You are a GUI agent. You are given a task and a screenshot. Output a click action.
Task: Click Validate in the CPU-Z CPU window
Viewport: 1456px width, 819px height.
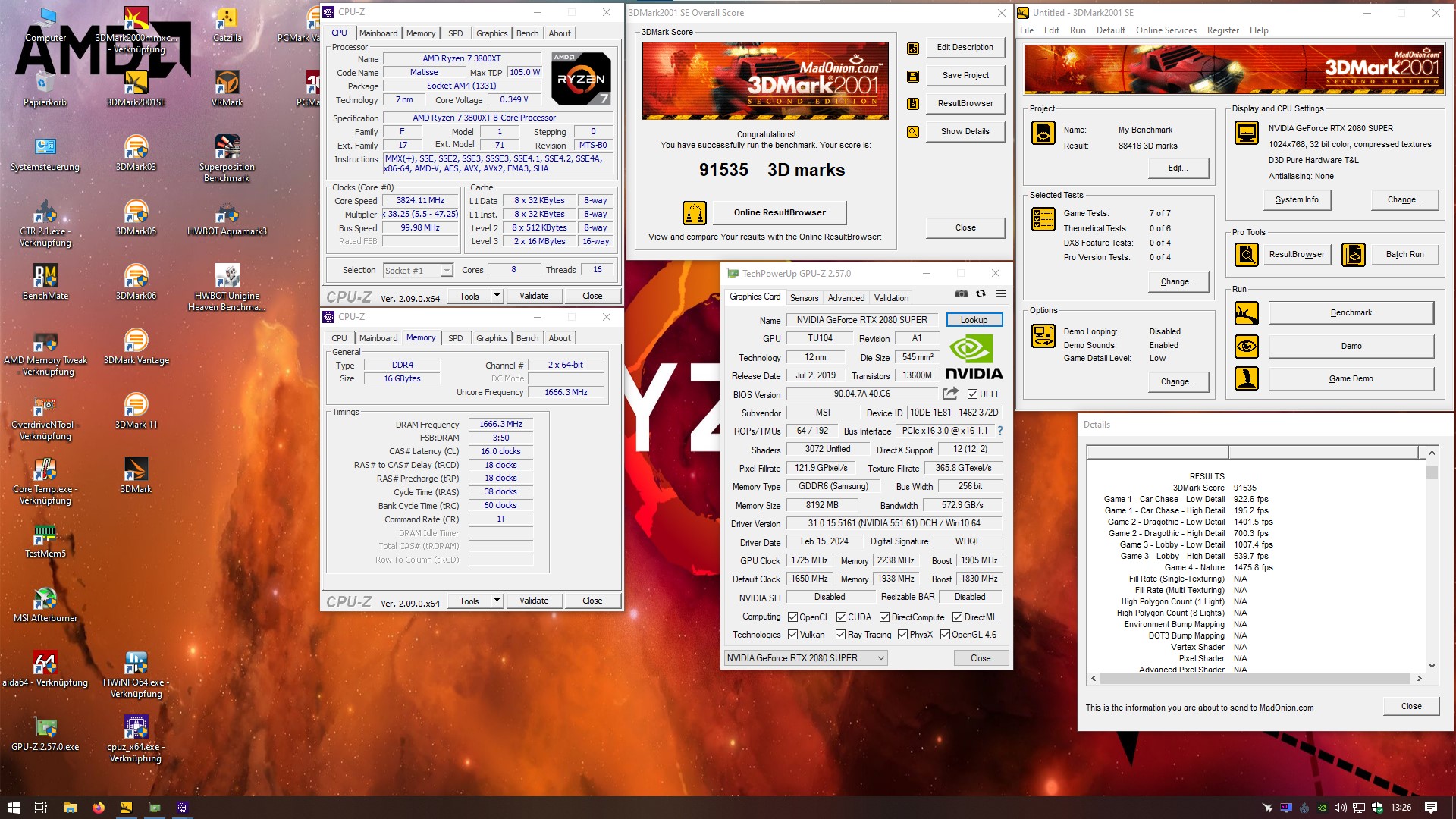[534, 296]
